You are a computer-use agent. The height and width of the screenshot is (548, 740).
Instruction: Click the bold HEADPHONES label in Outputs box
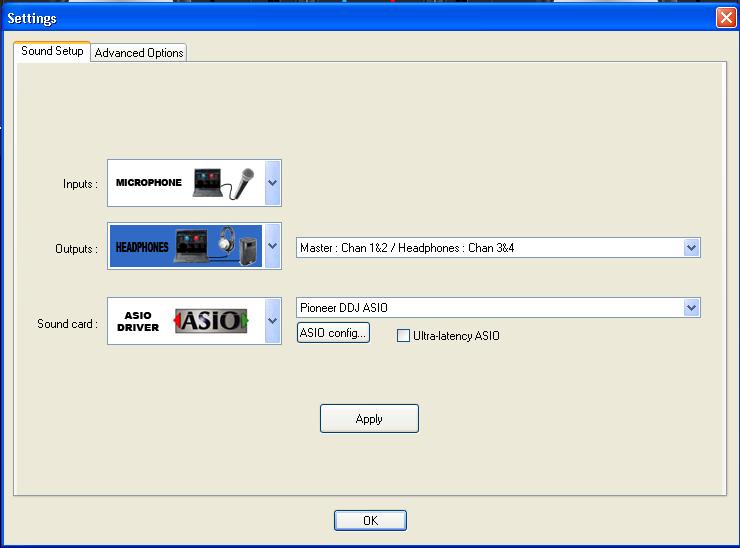(x=141, y=247)
